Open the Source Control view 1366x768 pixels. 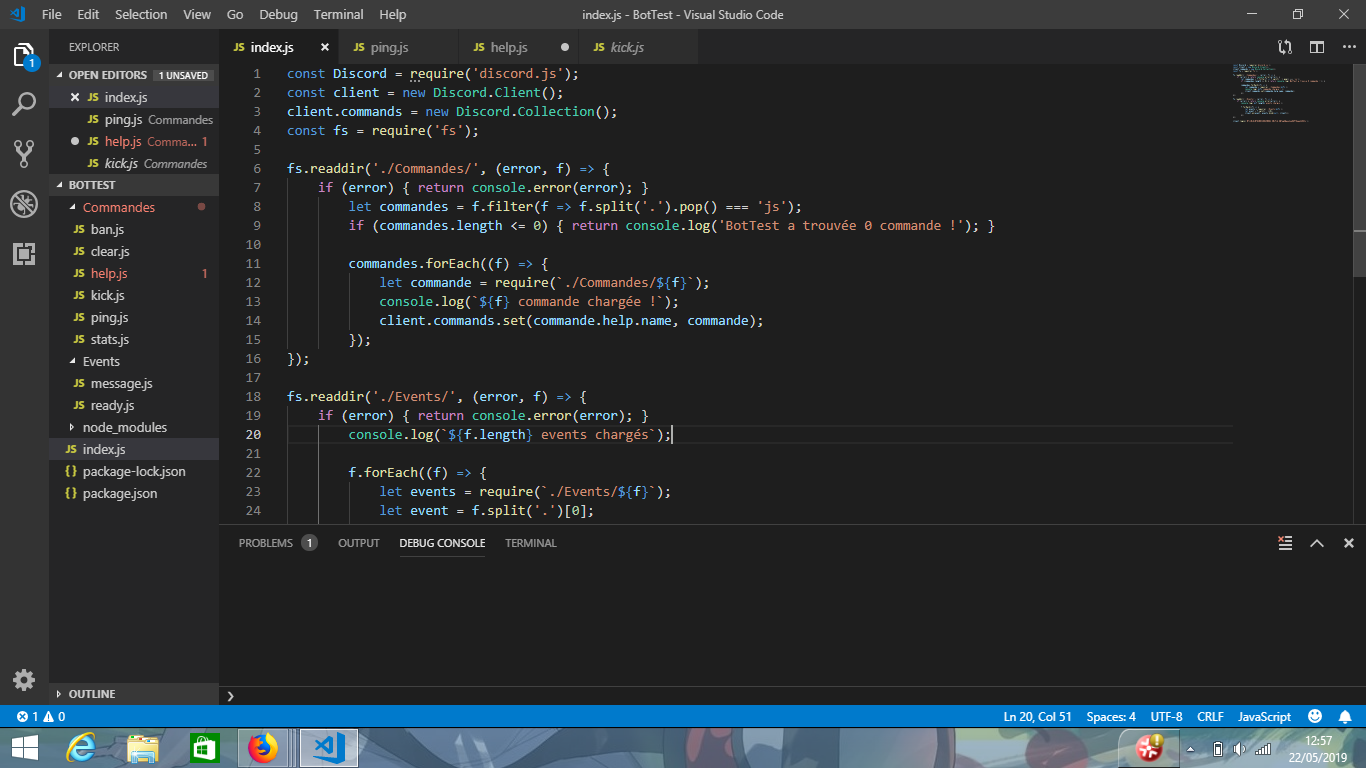(24, 153)
